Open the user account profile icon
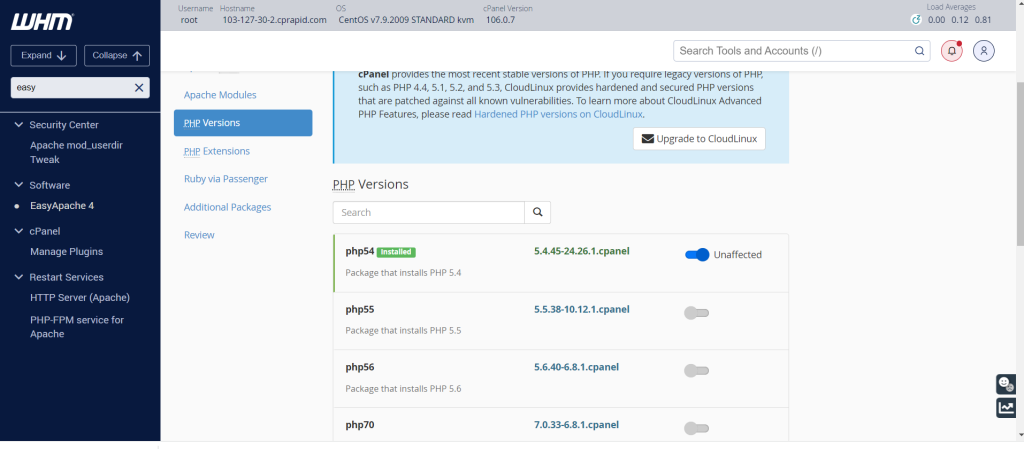 tap(984, 51)
